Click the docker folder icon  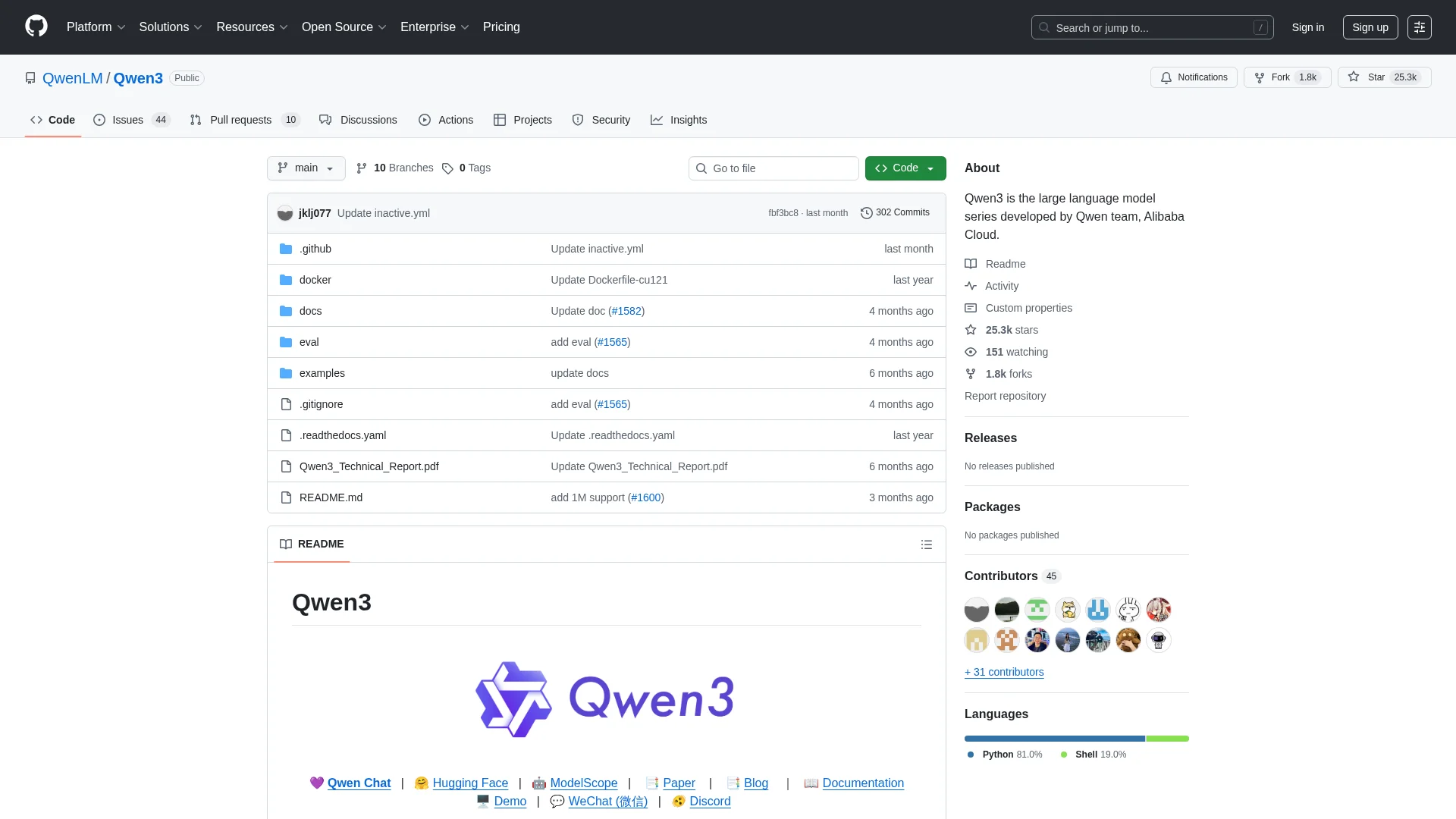286,280
